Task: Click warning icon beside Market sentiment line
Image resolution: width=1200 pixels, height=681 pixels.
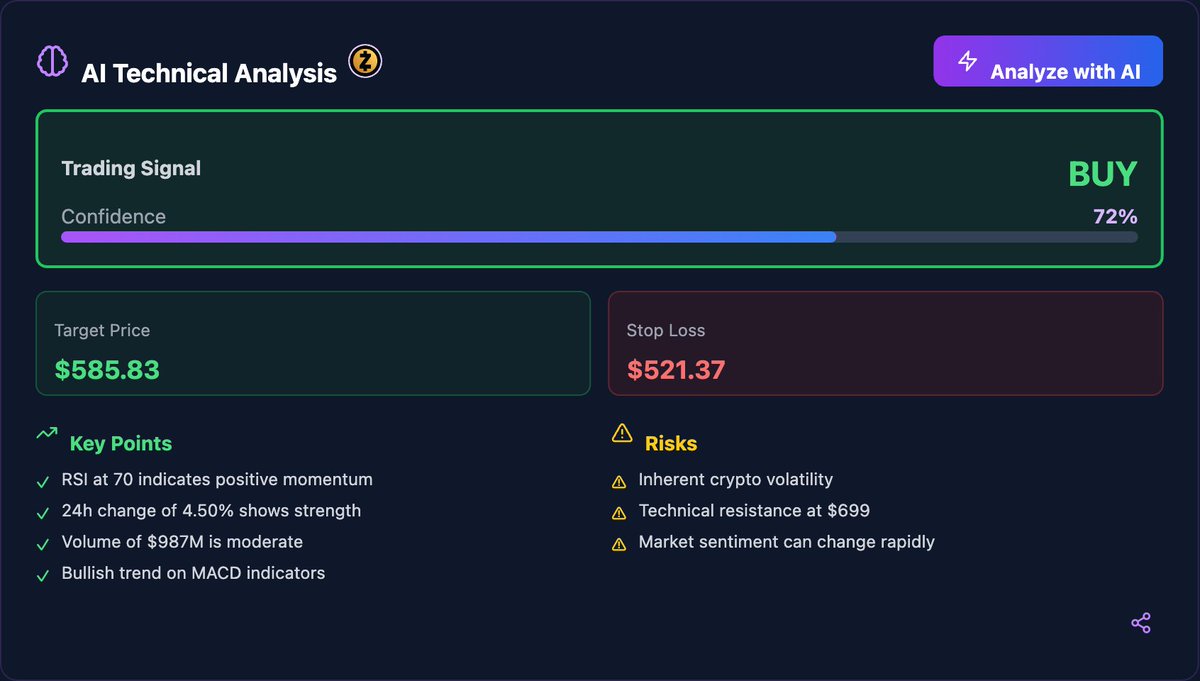Action: tap(619, 544)
